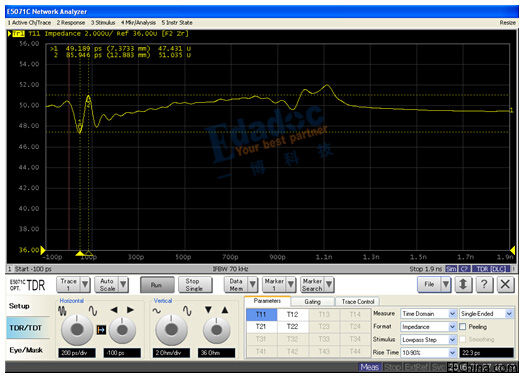Open help with the question mark icon
This screenshot has height=381, width=524.
click(484, 284)
